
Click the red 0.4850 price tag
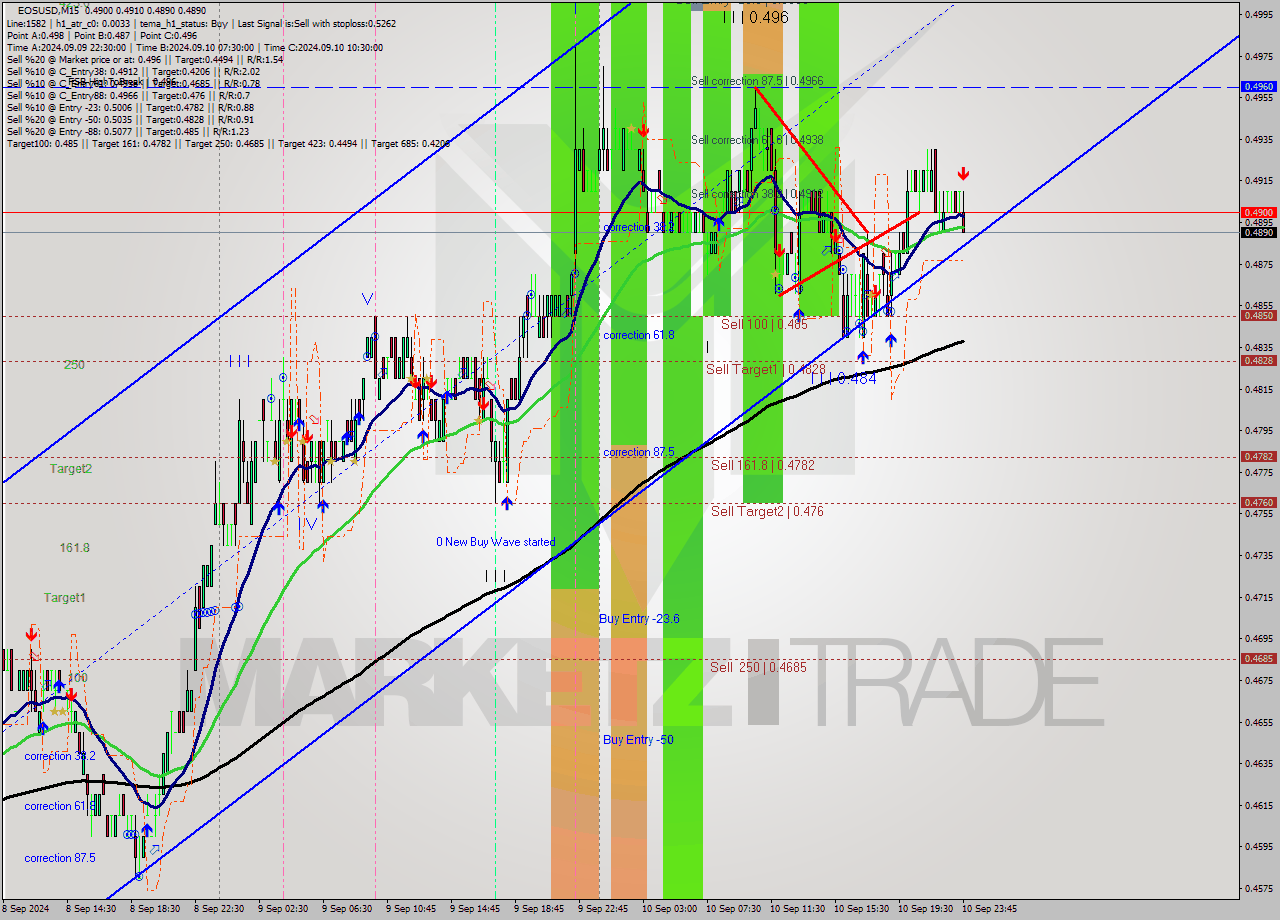coord(1258,316)
